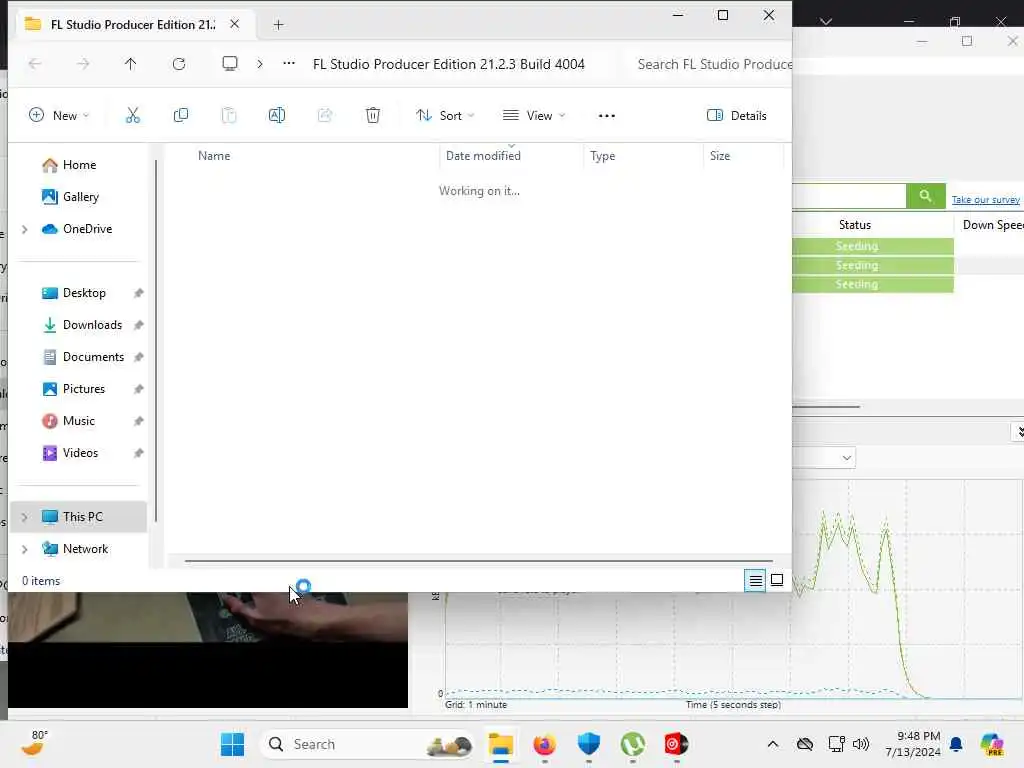
Task: Add a new File Explorer tab
Action: click(x=278, y=25)
